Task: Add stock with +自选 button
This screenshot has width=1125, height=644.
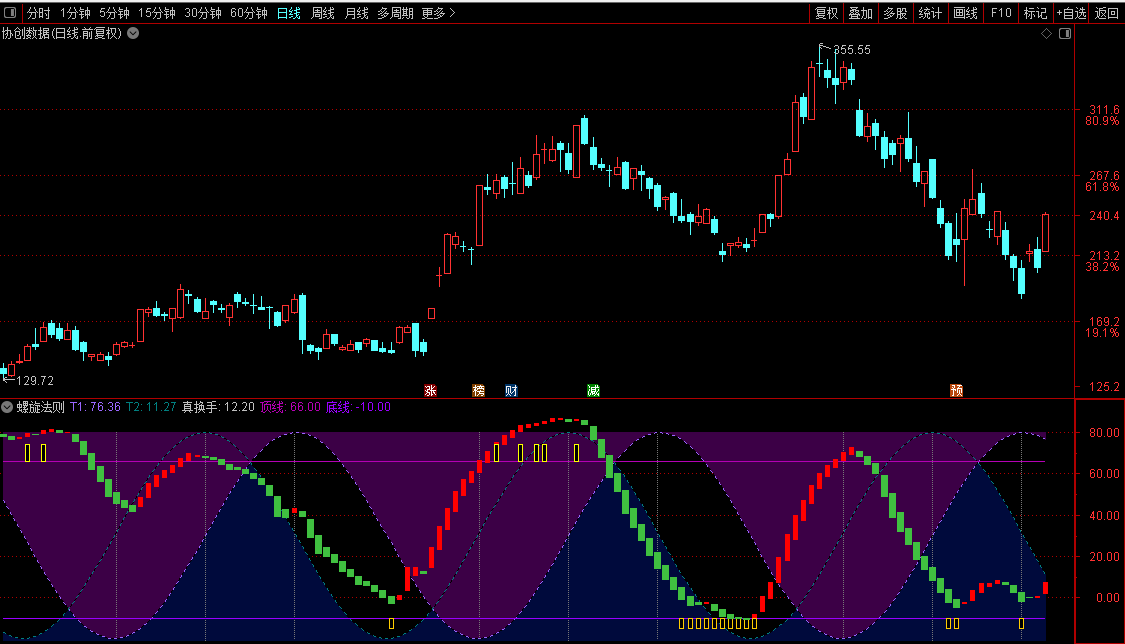Action: click(1071, 13)
